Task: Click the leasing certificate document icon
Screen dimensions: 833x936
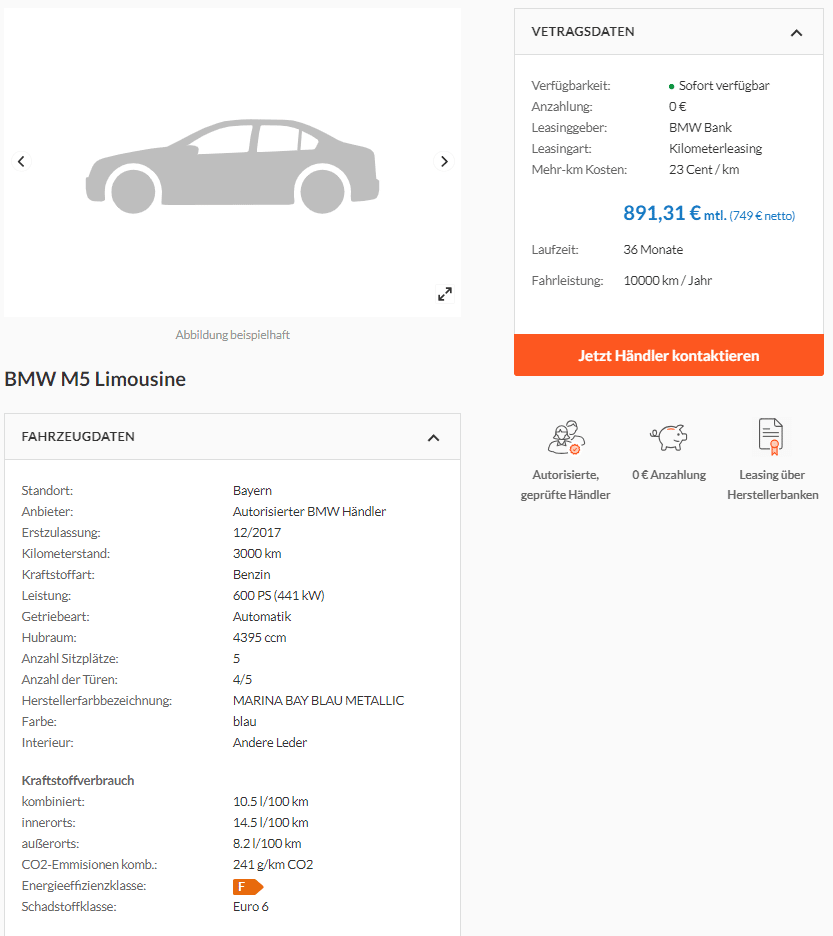Action: click(x=771, y=436)
